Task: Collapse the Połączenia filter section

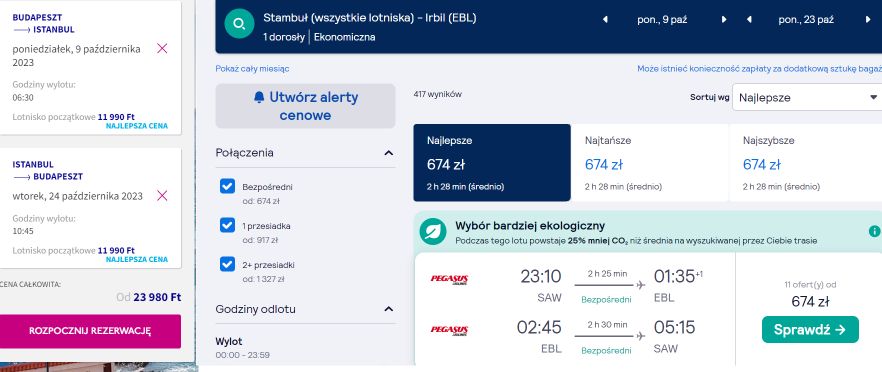Action: tap(389, 153)
